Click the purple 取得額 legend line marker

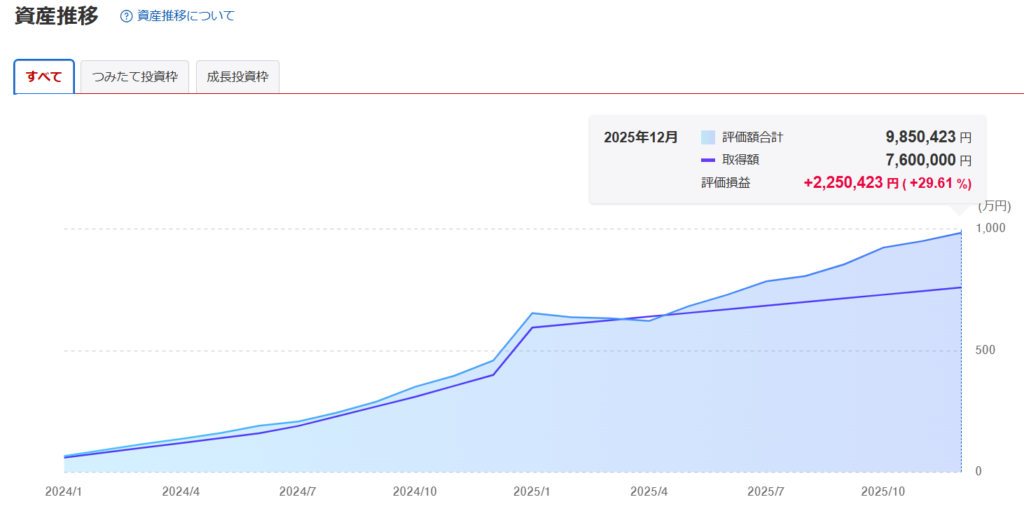708,160
